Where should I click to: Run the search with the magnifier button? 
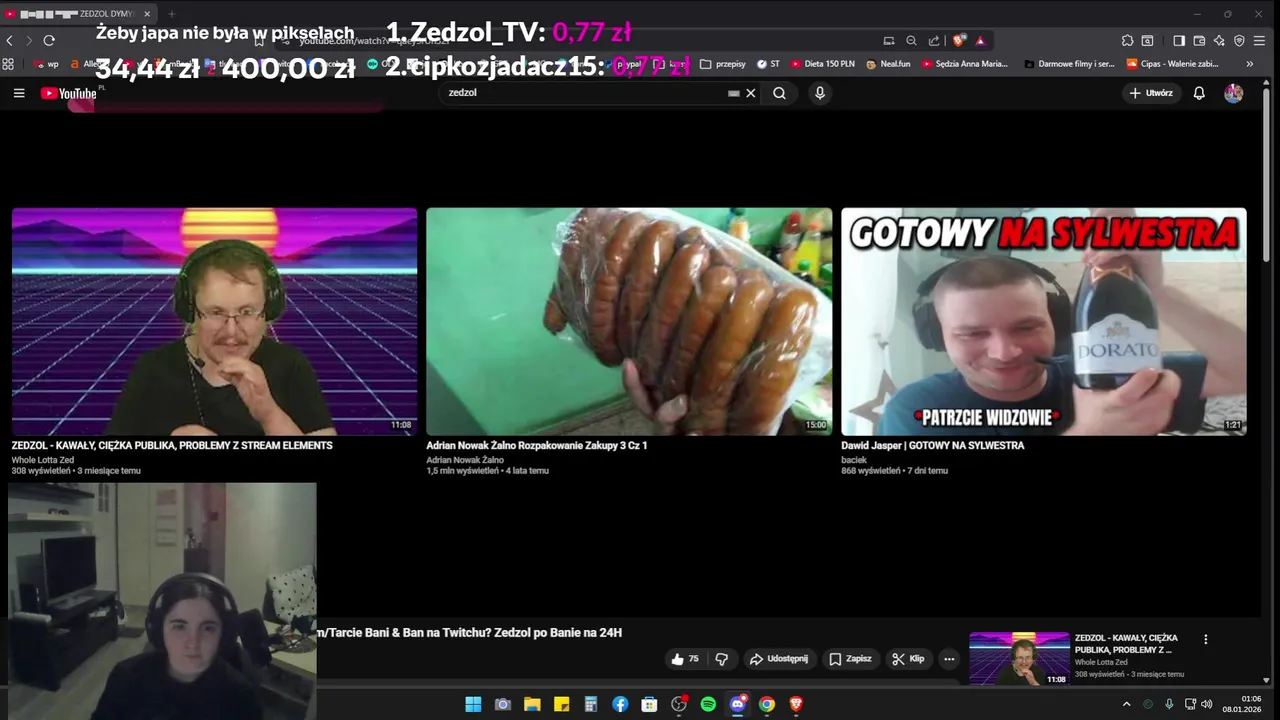[779, 93]
